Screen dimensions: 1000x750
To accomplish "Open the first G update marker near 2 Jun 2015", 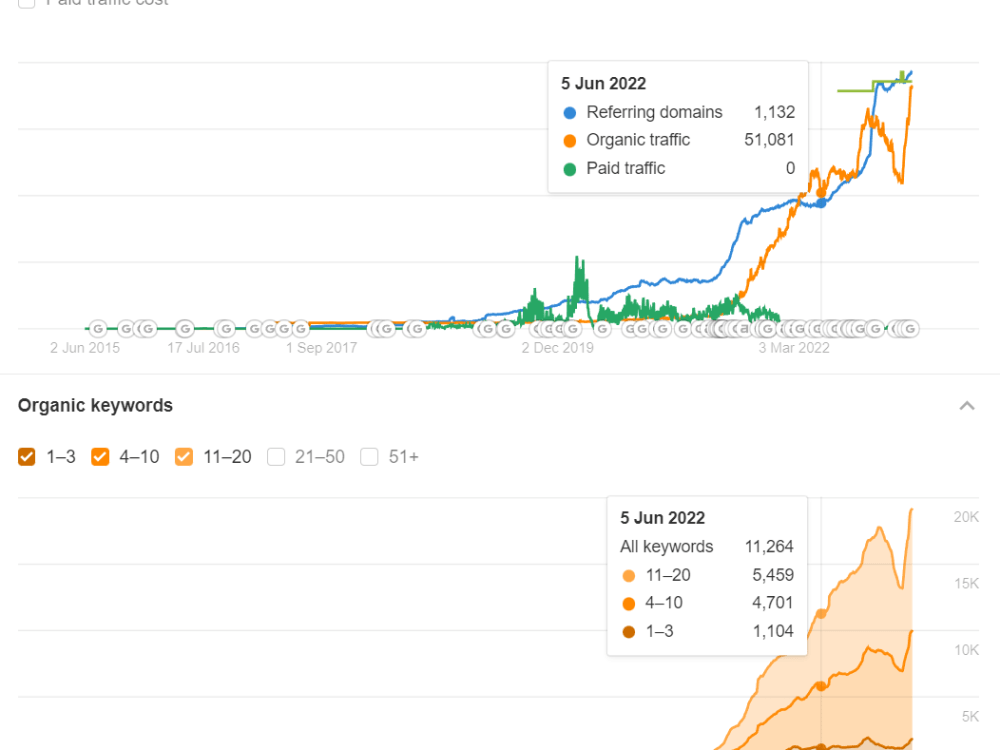I will [98, 328].
